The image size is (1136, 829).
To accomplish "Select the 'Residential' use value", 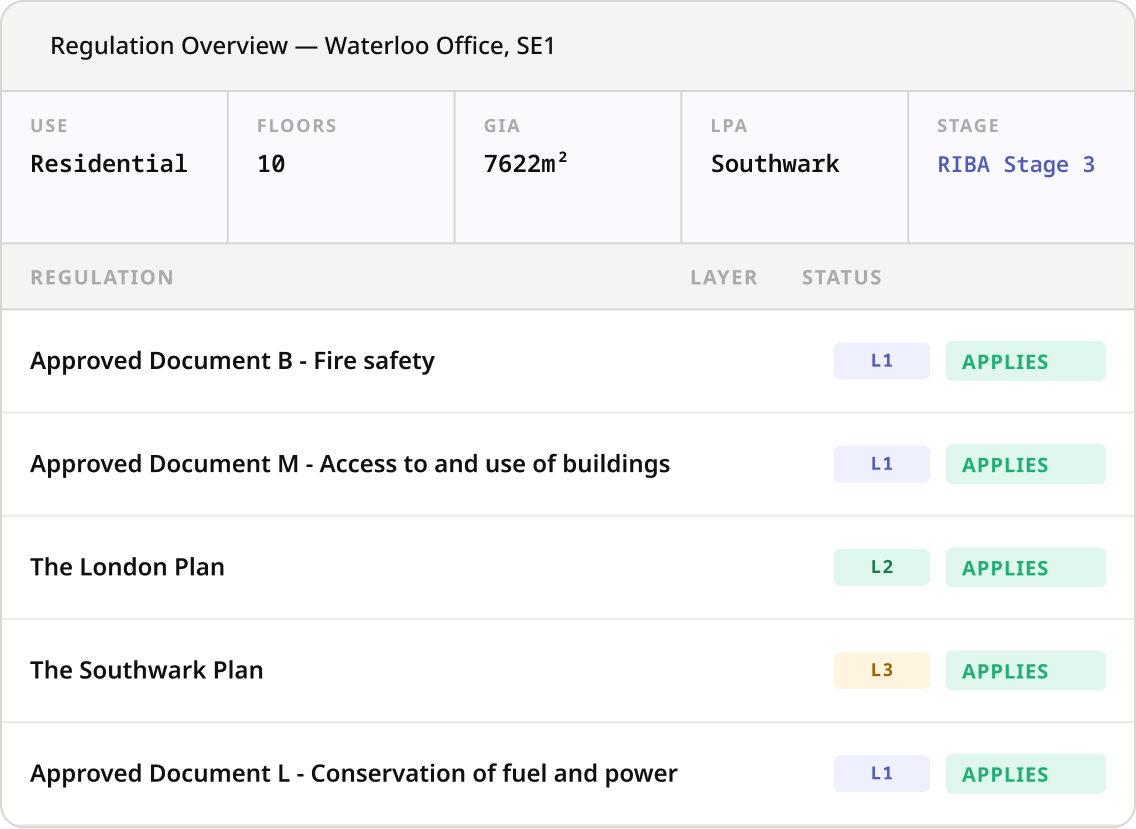I will 109,164.
